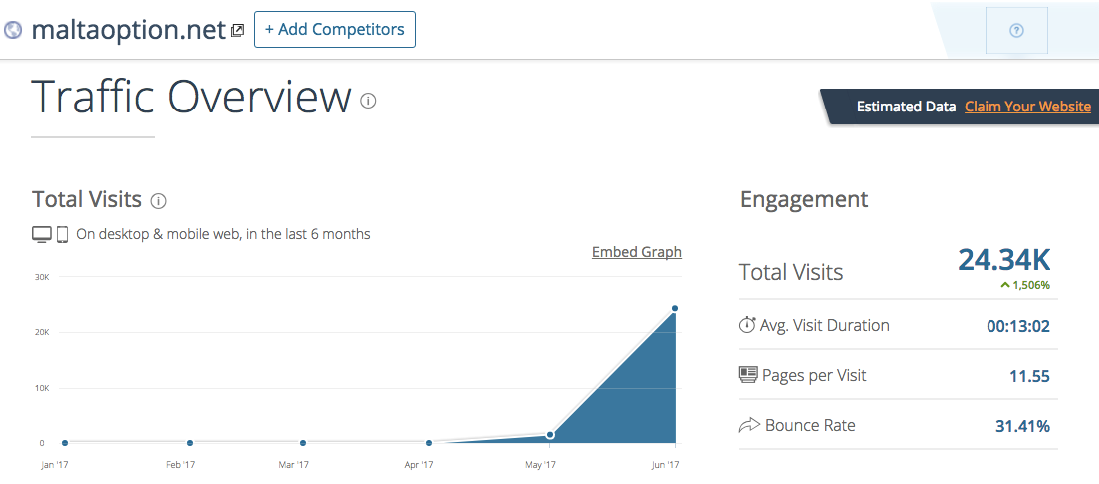The height and width of the screenshot is (484, 1099).
Task: Click the Pages per Visit icon
Action: tap(748, 375)
